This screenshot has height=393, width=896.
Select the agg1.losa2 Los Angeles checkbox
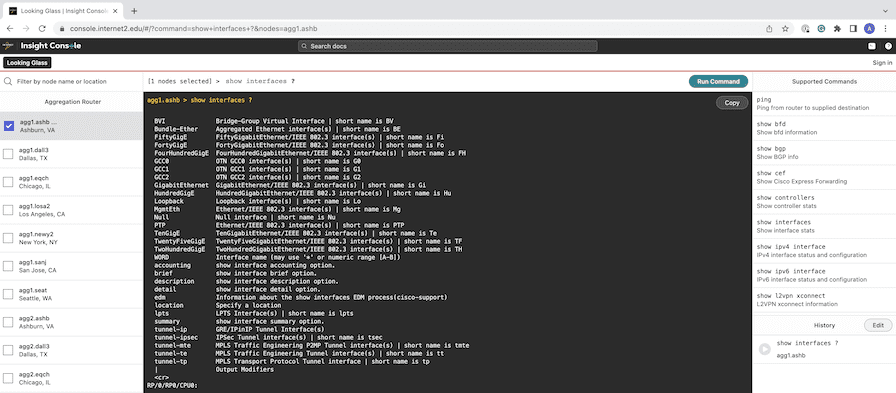(x=9, y=210)
